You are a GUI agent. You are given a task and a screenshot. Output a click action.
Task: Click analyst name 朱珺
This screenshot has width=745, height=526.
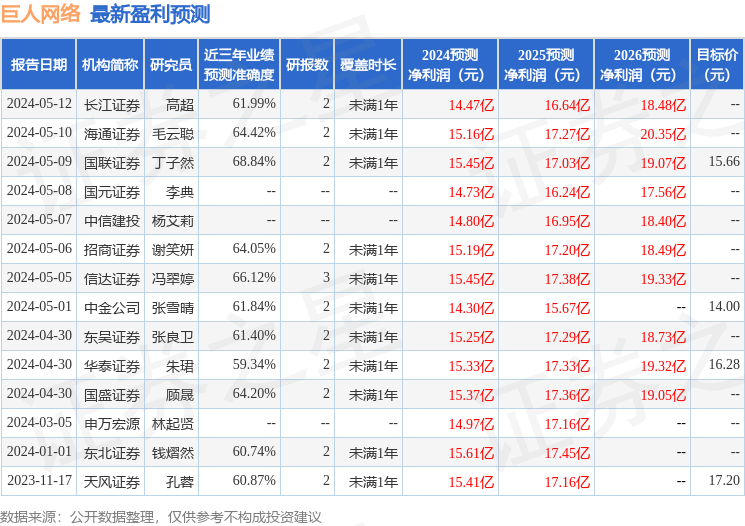click(x=180, y=366)
